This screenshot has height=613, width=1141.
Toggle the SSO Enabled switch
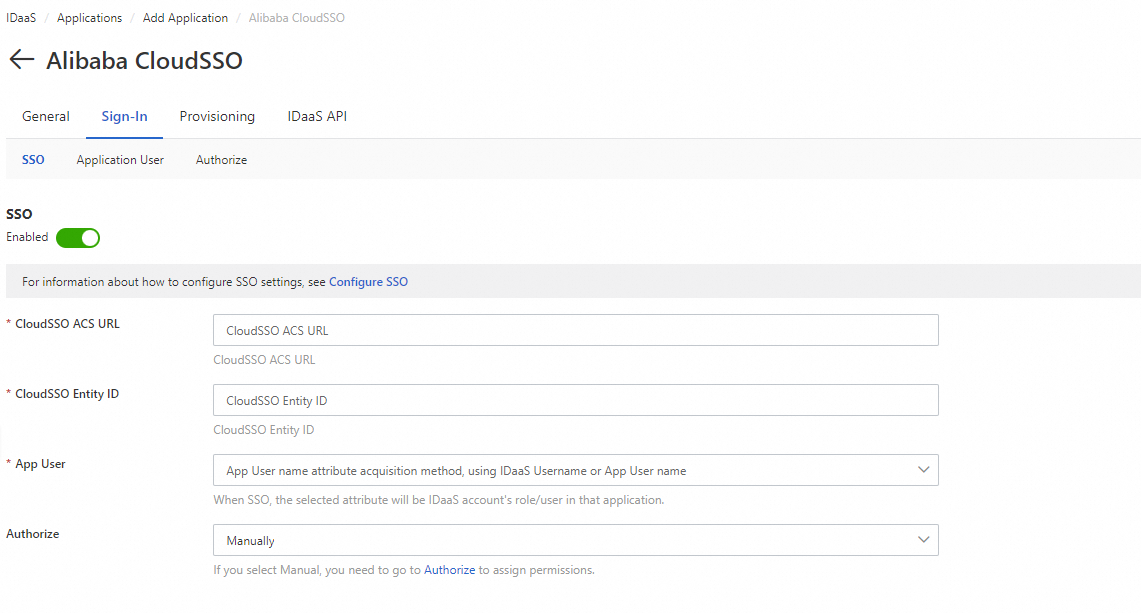tap(78, 238)
